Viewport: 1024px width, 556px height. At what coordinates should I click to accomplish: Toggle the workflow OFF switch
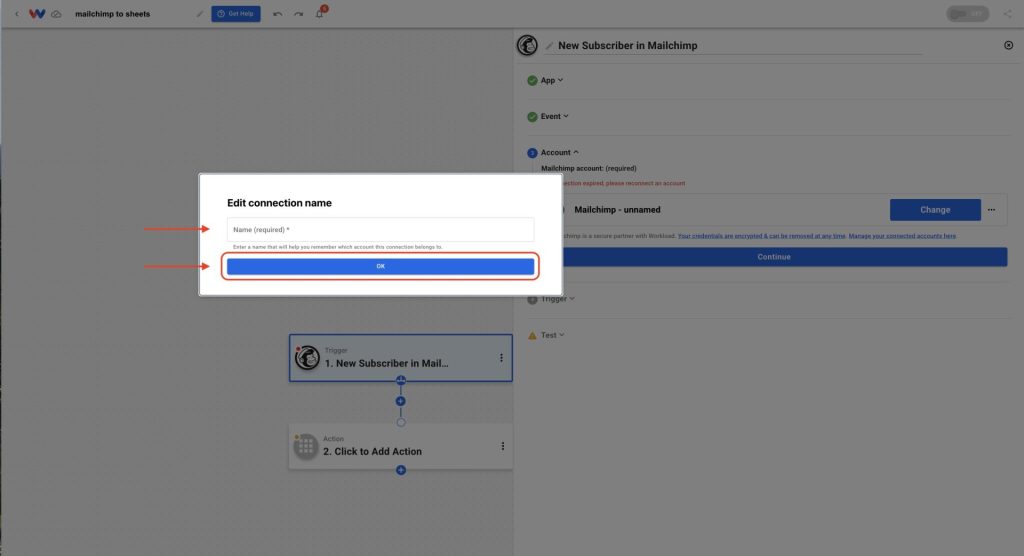pyautogui.click(x=968, y=14)
